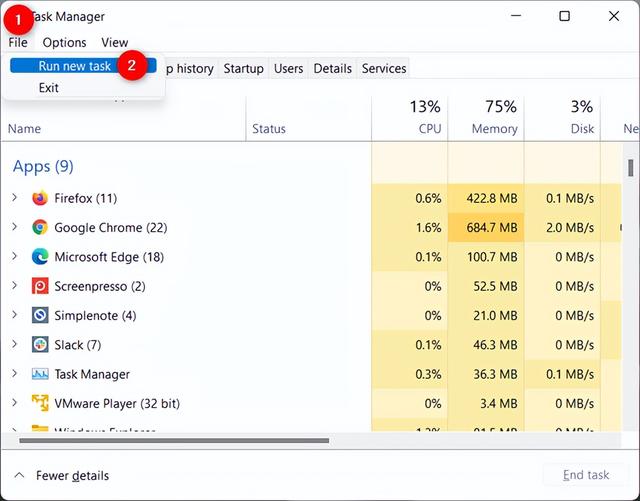Select the Firefox (11) row name
The width and height of the screenshot is (640, 501).
point(86,198)
